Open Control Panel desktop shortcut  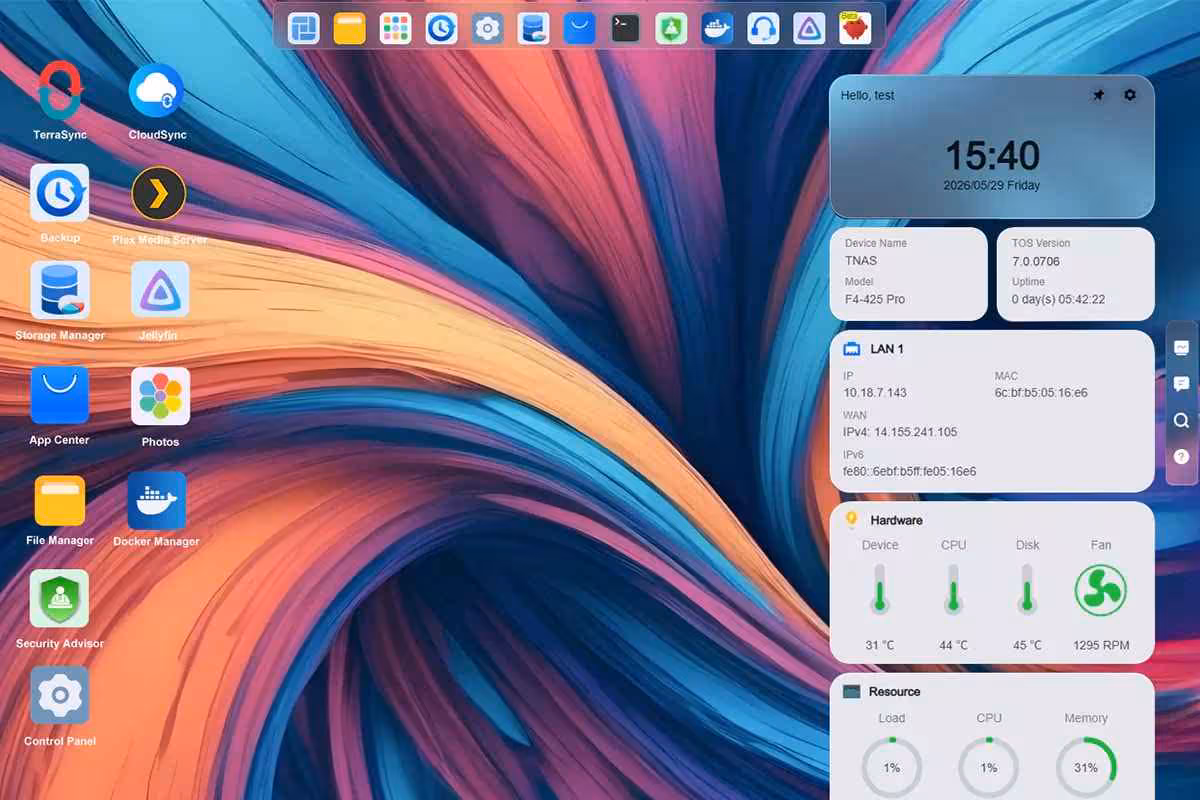click(x=60, y=696)
